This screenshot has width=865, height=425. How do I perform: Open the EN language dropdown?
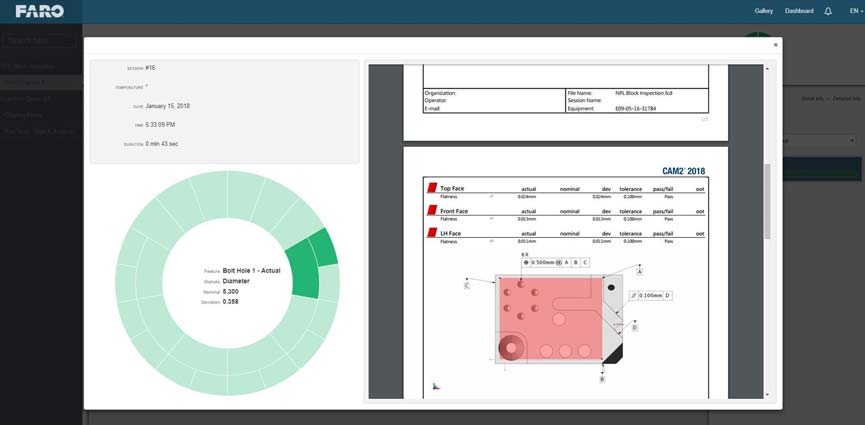[853, 11]
